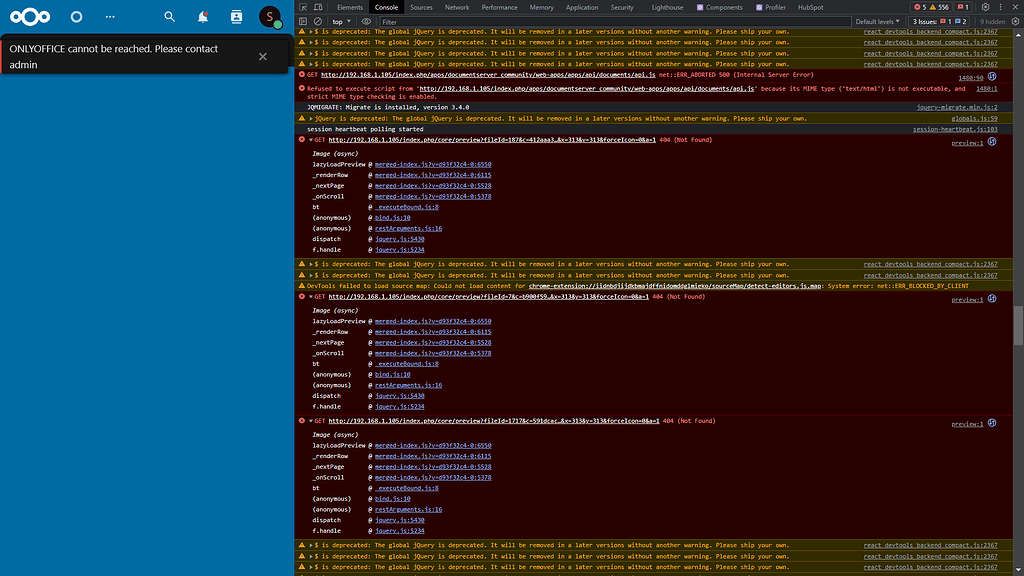
Task: Open DevTools settings gear icon
Action: pyautogui.click(x=985, y=7)
